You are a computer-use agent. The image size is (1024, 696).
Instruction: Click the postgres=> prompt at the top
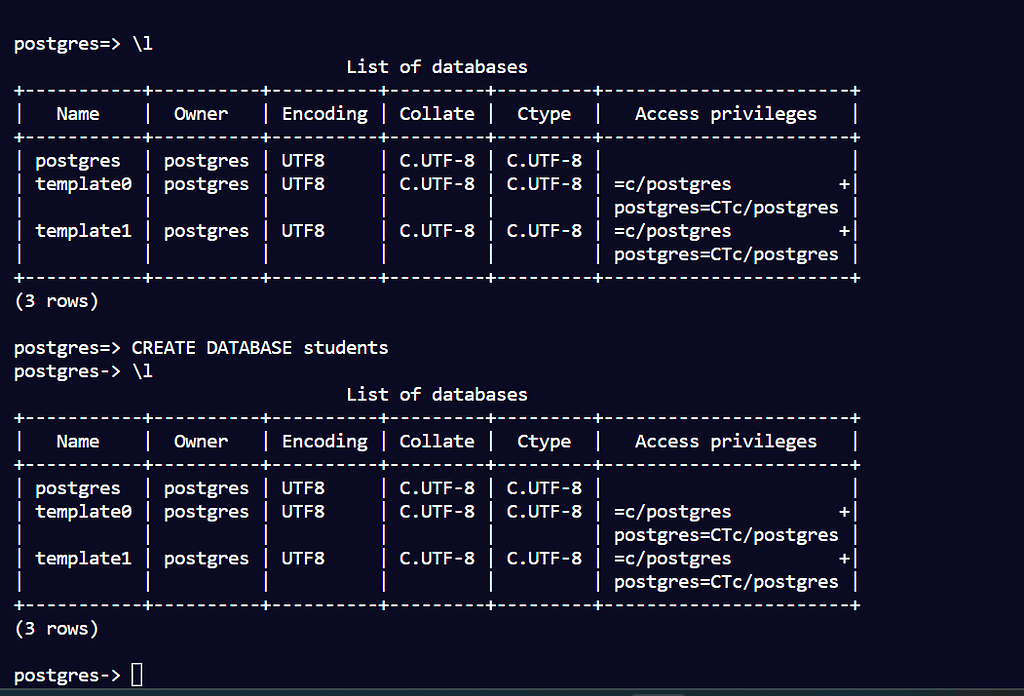(66, 43)
